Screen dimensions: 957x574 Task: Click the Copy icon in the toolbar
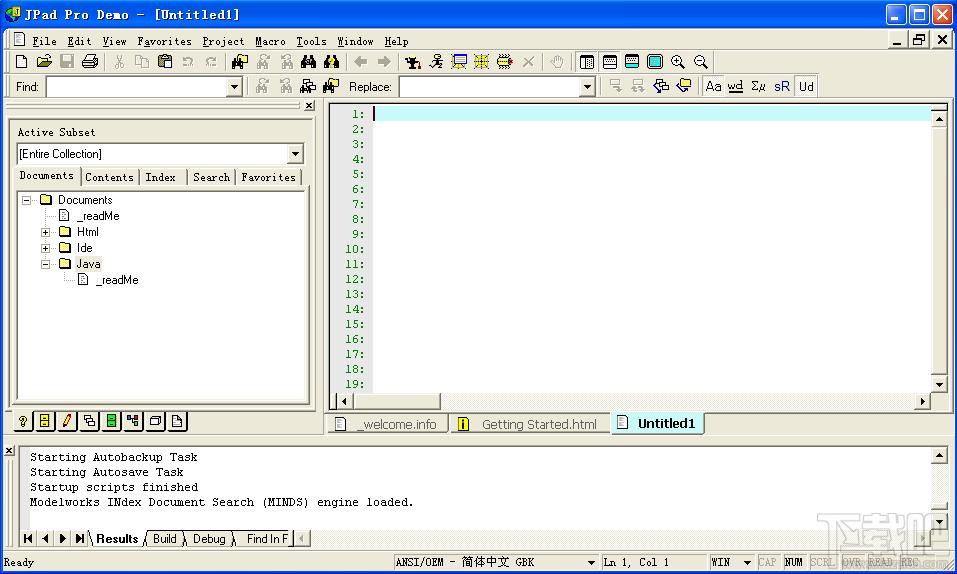(x=142, y=62)
